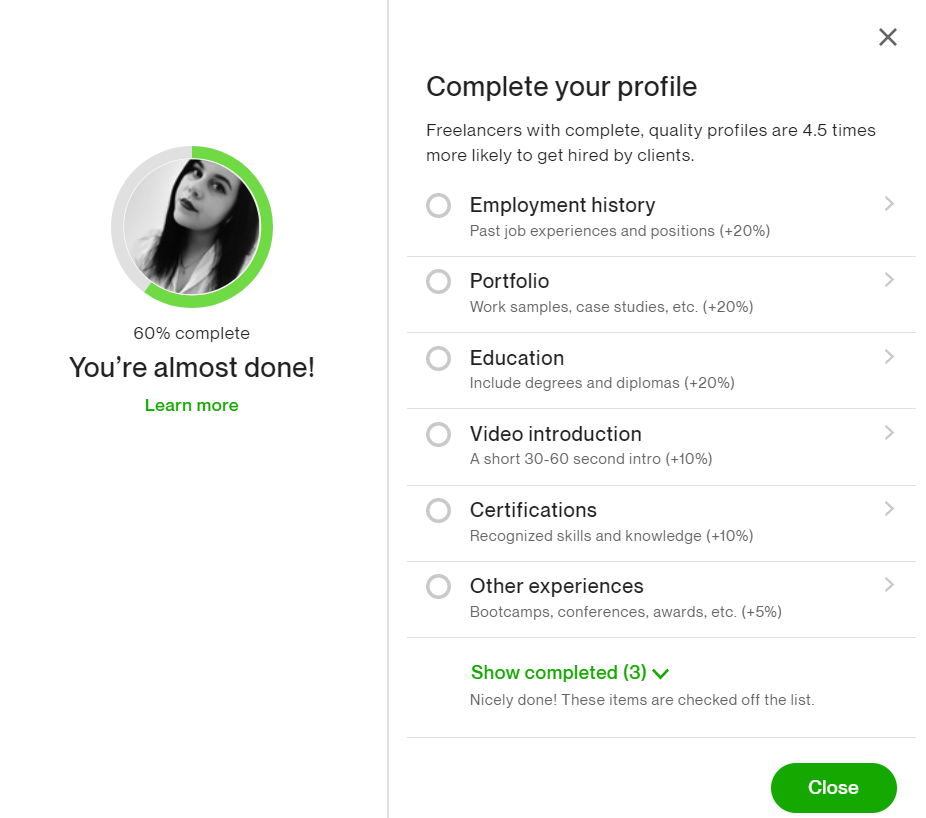Open the Video introduction section
This screenshot has width=926, height=818.
[555, 434]
